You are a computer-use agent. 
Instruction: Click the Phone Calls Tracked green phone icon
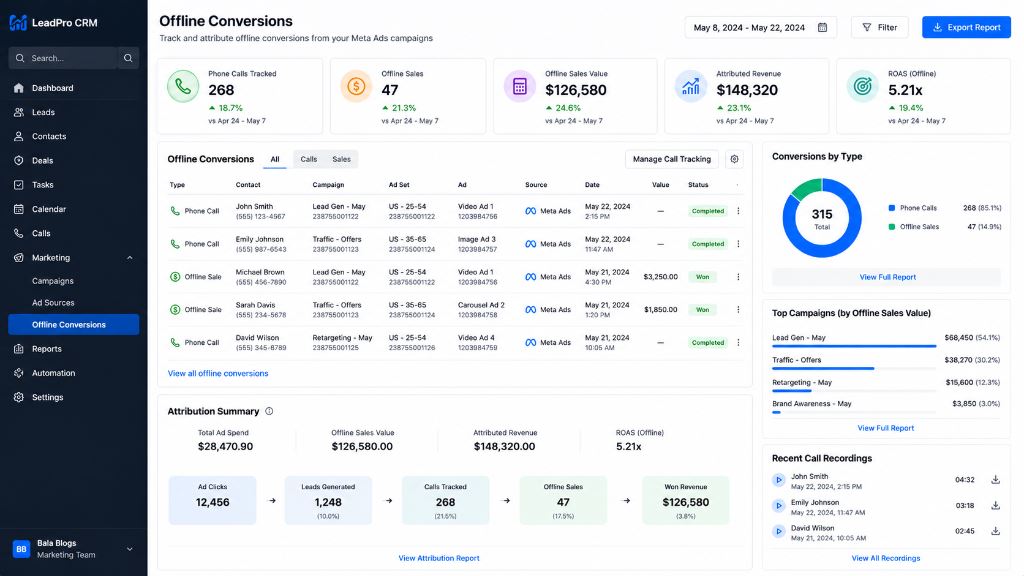[183, 86]
